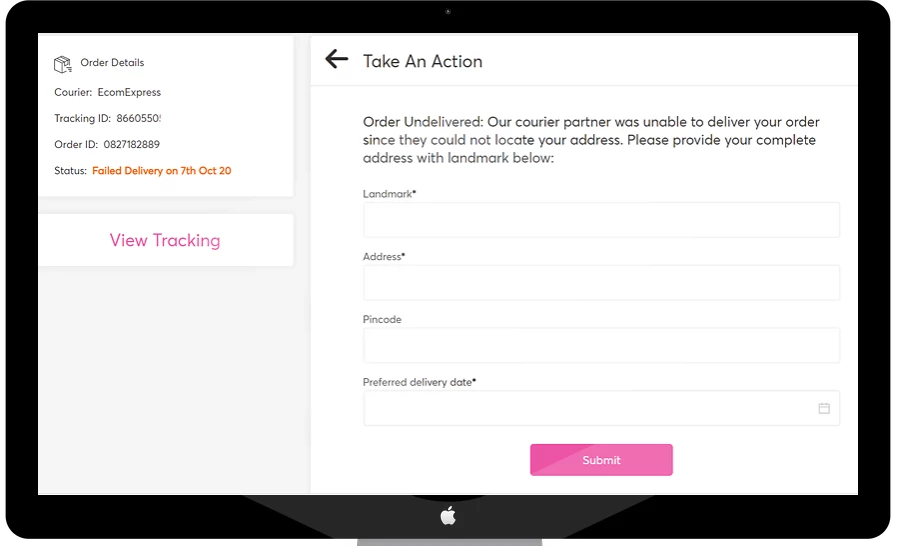Select the Pincode input field
The image size is (897, 546).
click(x=601, y=345)
